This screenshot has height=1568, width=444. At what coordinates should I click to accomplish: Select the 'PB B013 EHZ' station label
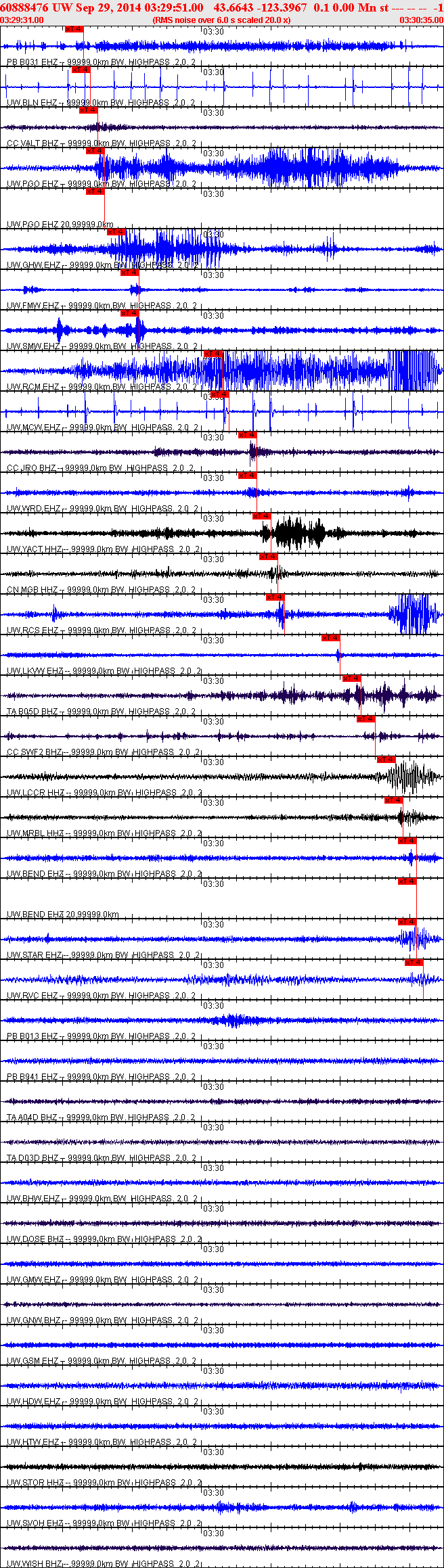[x=32, y=1036]
